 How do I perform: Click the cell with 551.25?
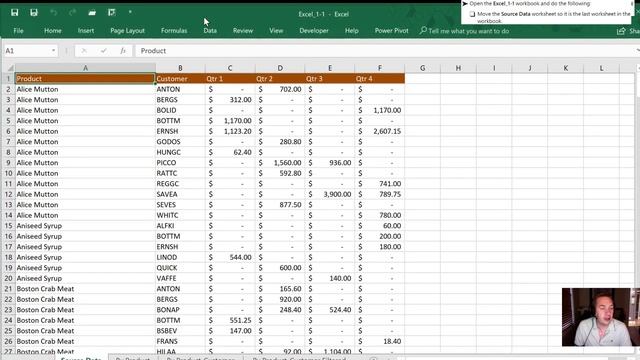coord(230,320)
